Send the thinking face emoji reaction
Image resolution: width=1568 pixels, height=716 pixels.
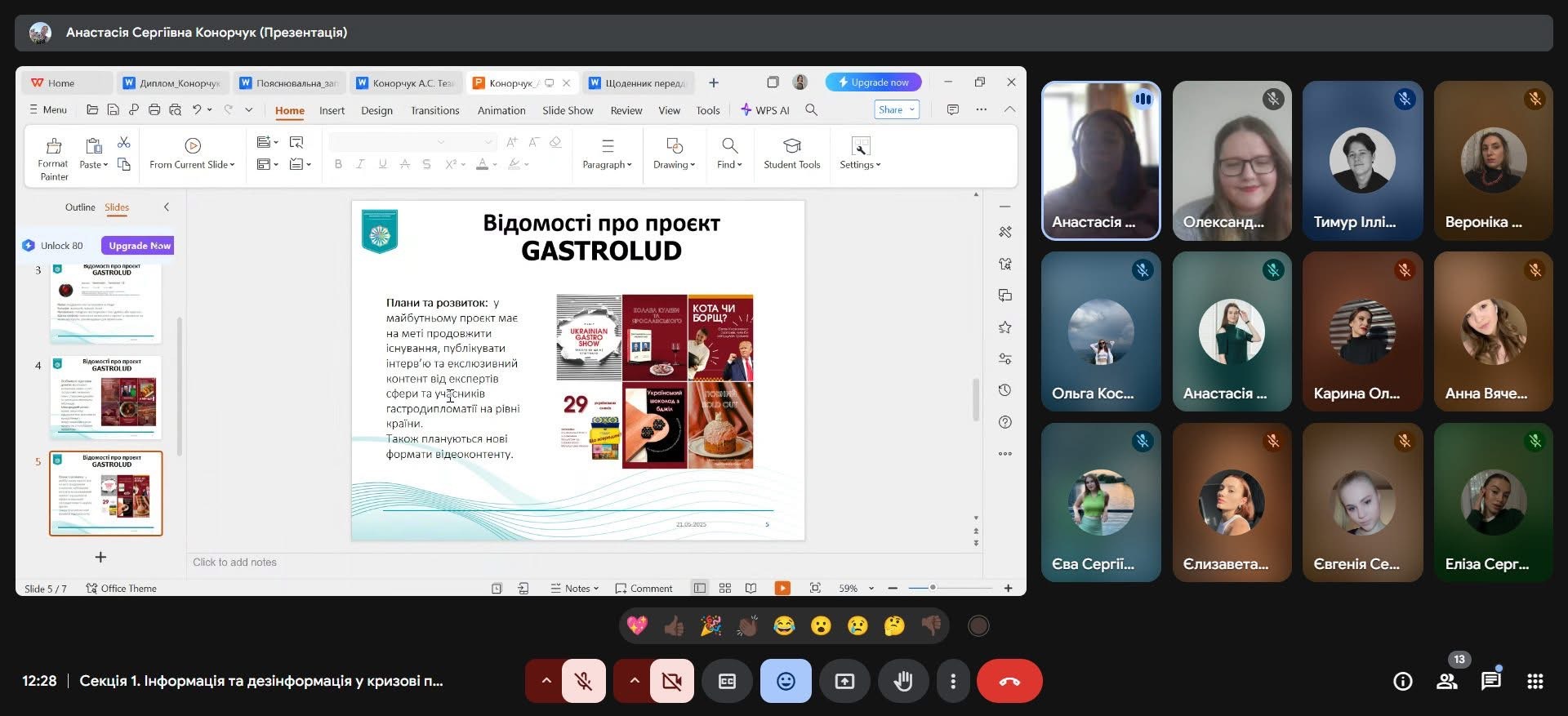point(894,626)
